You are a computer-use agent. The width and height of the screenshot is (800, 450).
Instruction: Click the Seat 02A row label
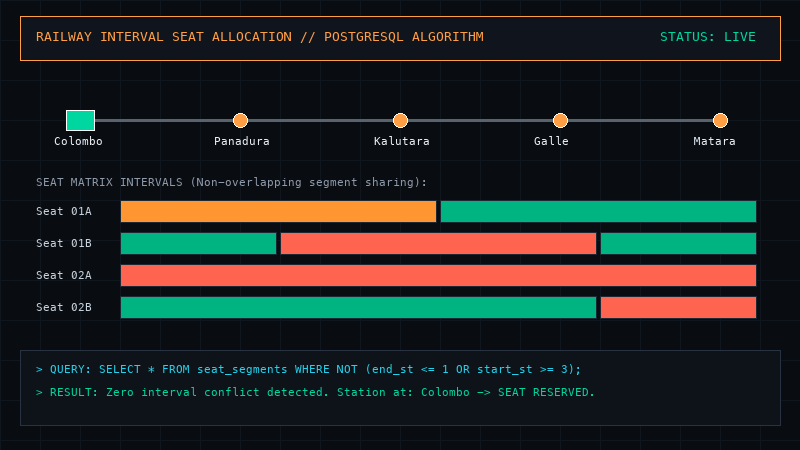pyautogui.click(x=64, y=276)
